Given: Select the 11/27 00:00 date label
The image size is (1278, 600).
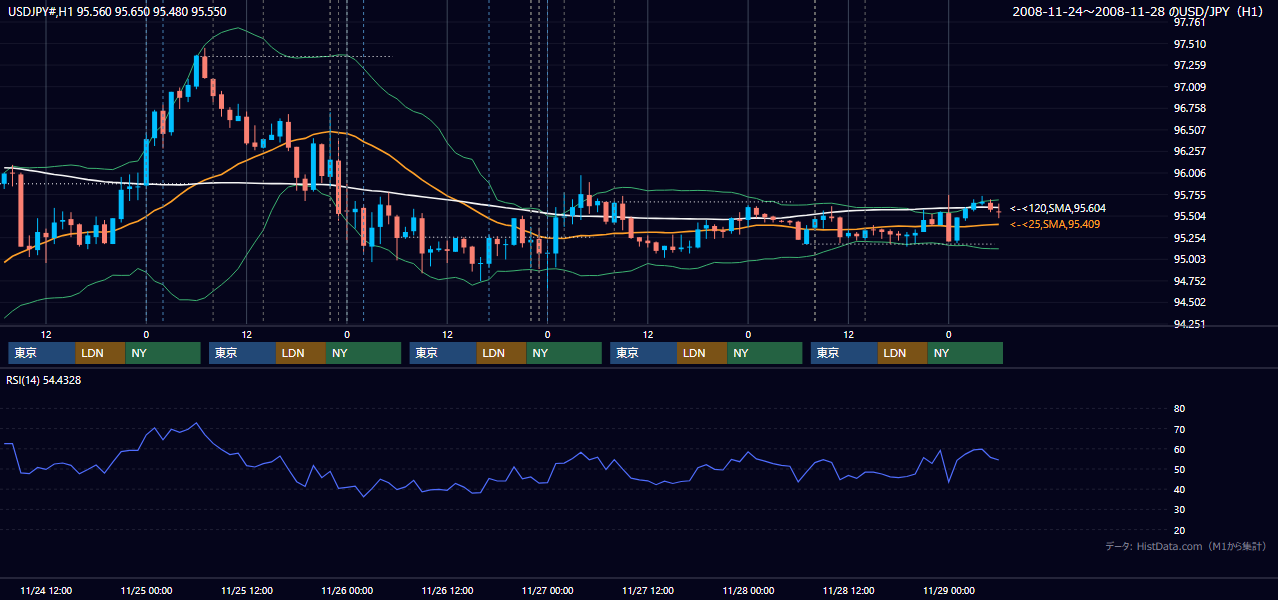Looking at the screenshot, I should coord(547,590).
